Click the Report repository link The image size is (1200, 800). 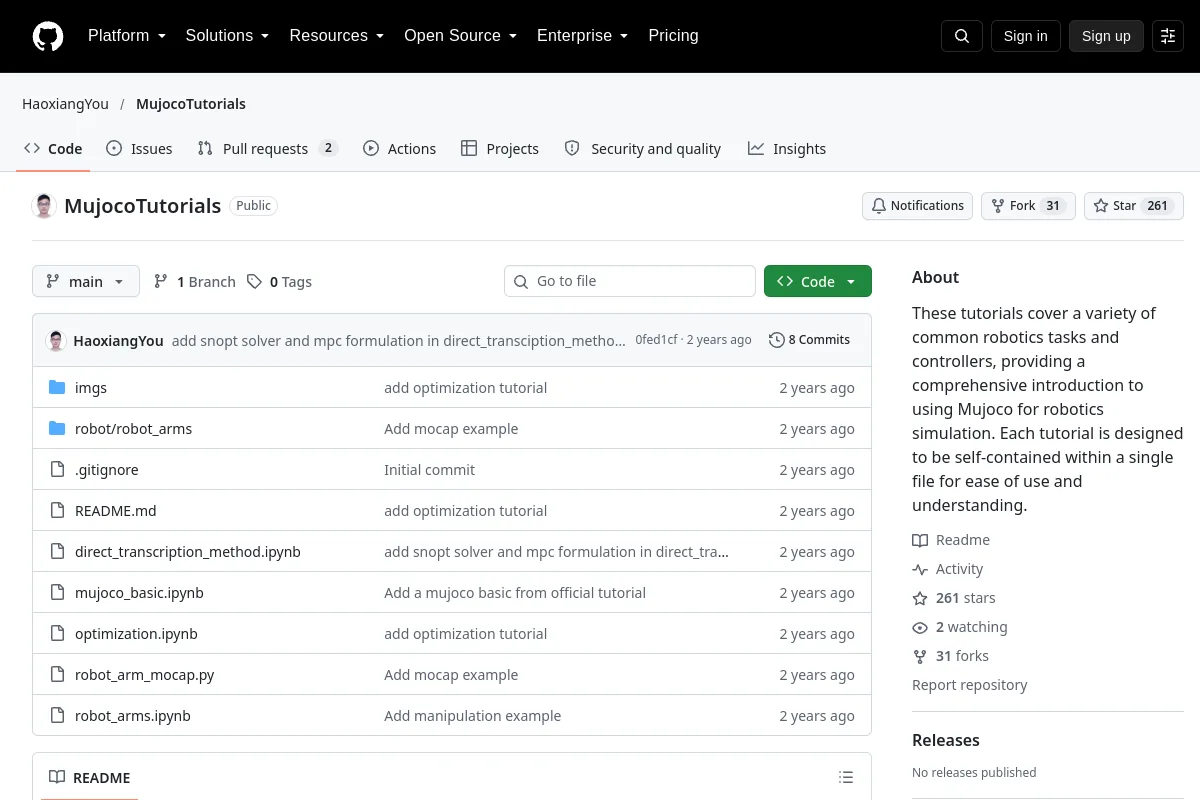point(970,685)
